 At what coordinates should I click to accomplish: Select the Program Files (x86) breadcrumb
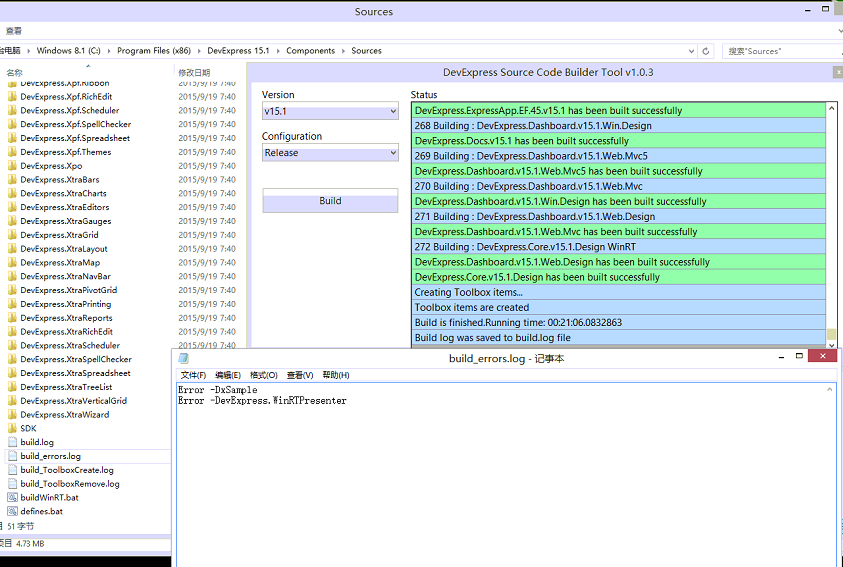point(154,51)
